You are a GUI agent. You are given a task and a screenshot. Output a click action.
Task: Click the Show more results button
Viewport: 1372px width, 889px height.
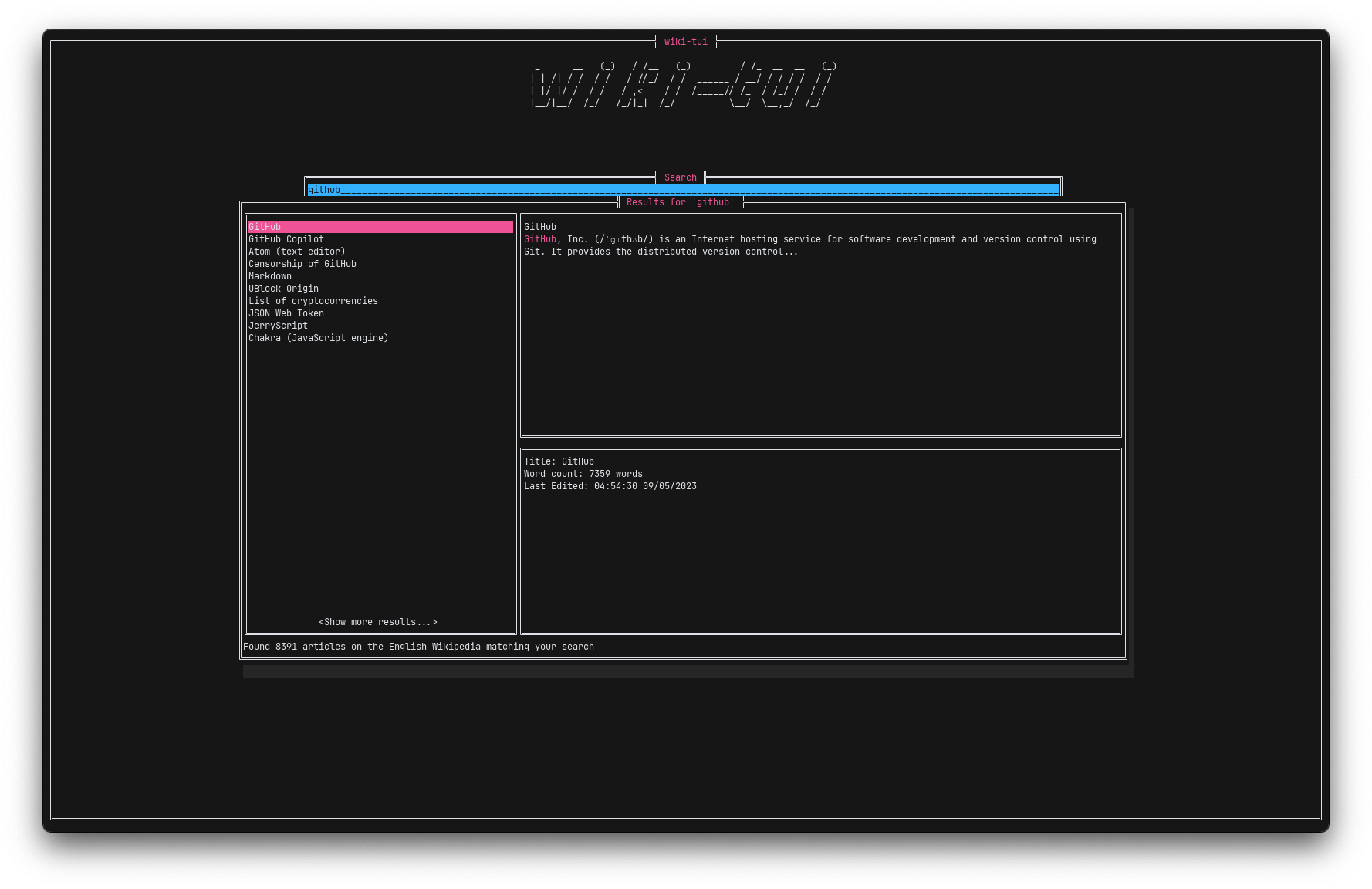click(378, 622)
